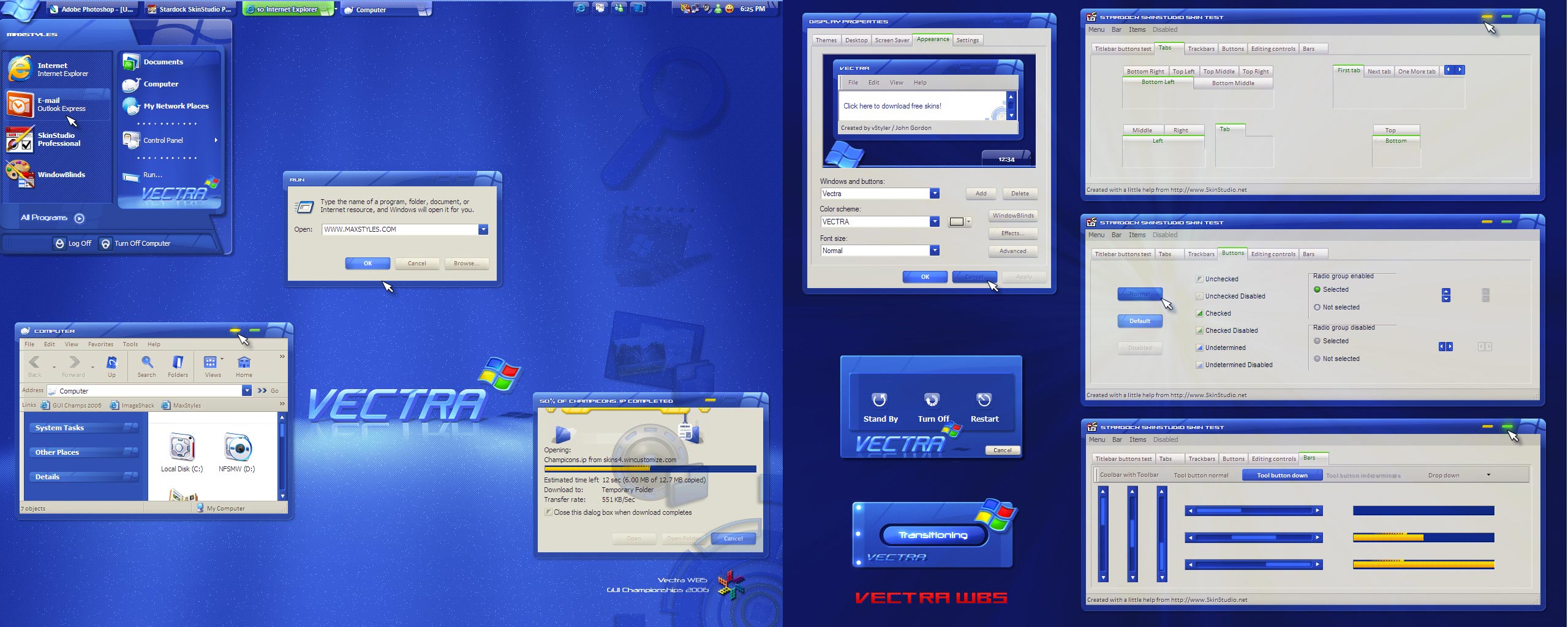Viewport: 1568px width, 627px height.
Task: Click the Restart power icon
Action: [984, 400]
